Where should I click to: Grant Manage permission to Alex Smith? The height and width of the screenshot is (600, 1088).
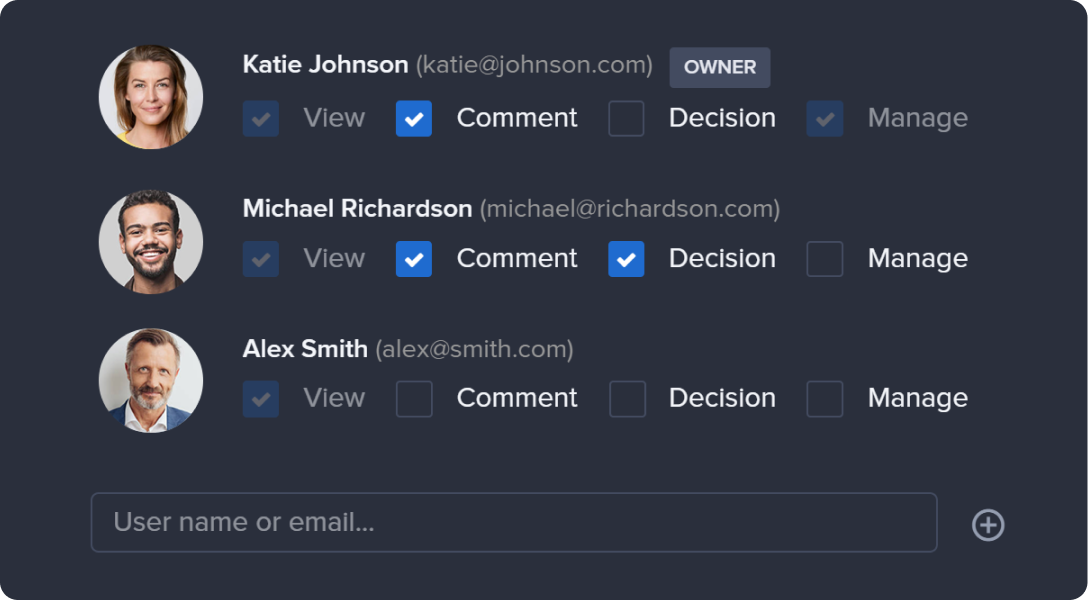[x=825, y=399]
